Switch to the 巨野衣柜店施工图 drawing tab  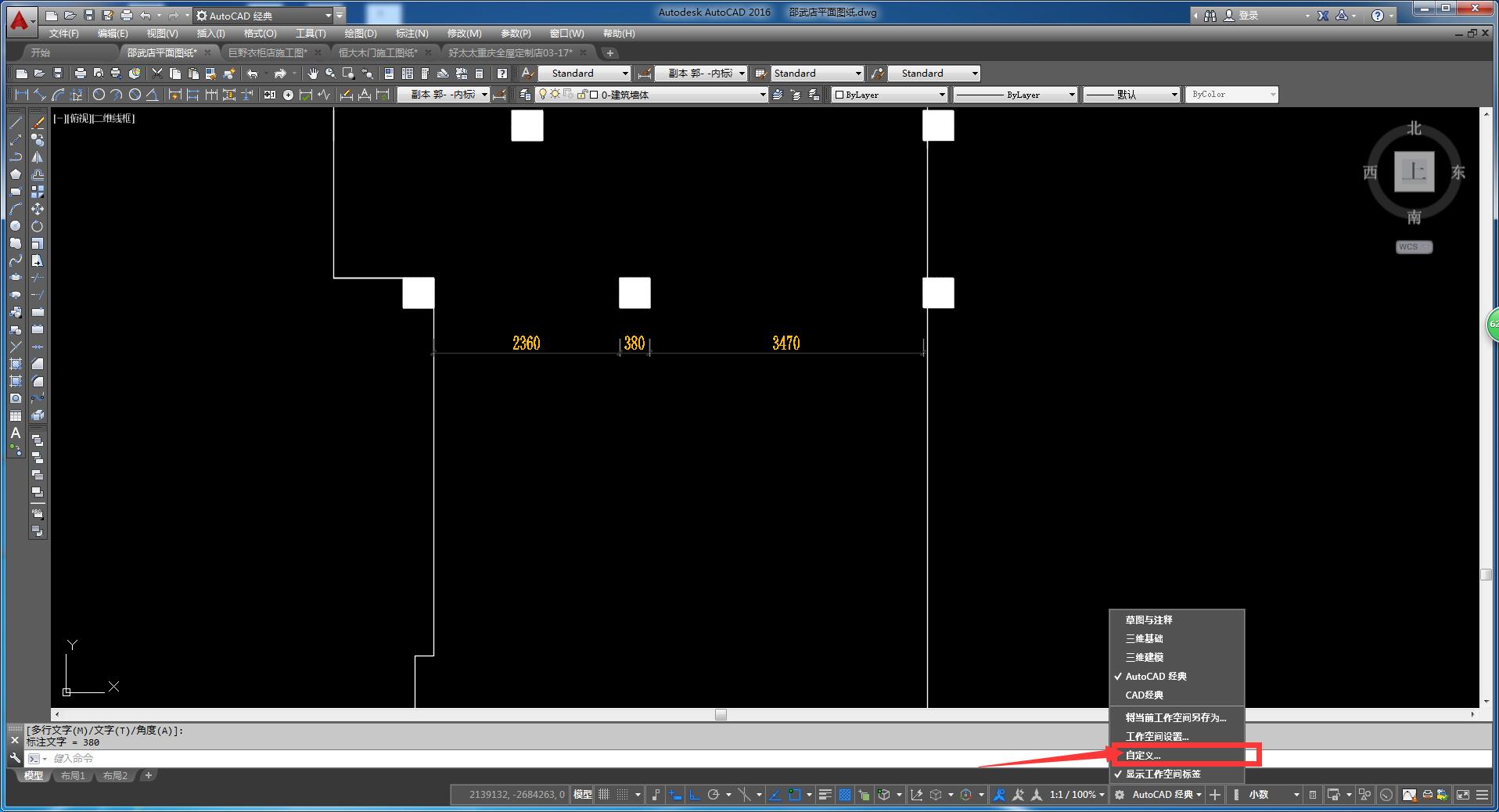(x=268, y=52)
